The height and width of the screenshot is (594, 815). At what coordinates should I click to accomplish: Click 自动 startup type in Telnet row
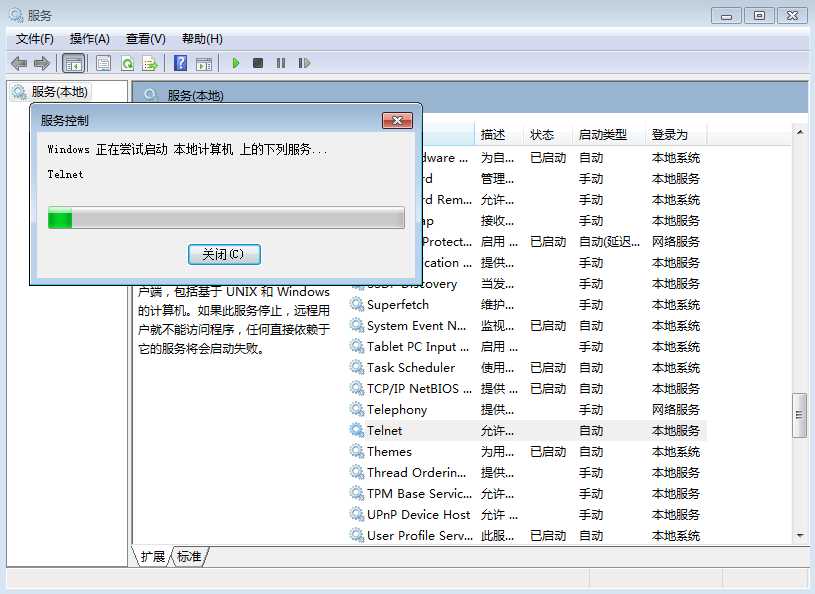coord(591,430)
